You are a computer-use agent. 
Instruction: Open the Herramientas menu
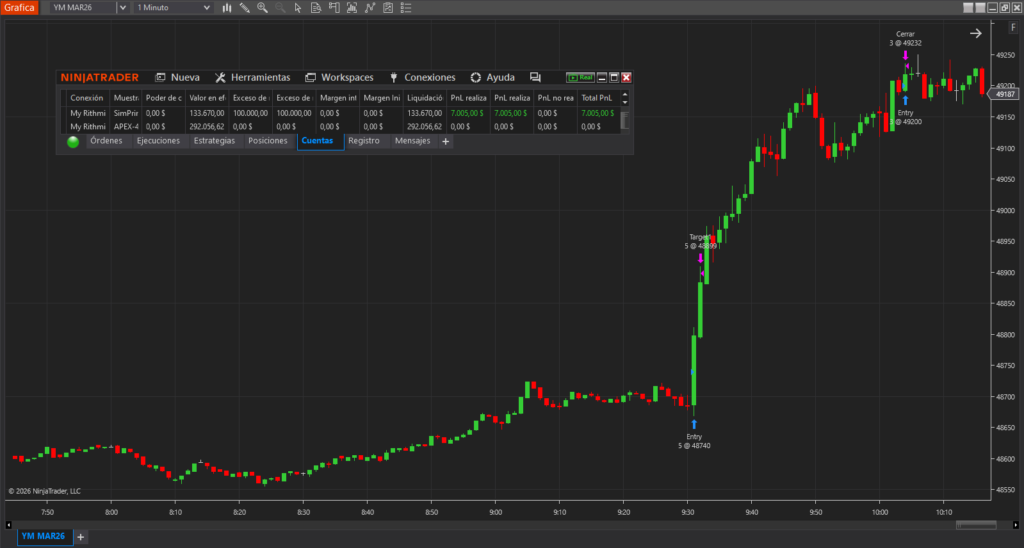pos(252,77)
